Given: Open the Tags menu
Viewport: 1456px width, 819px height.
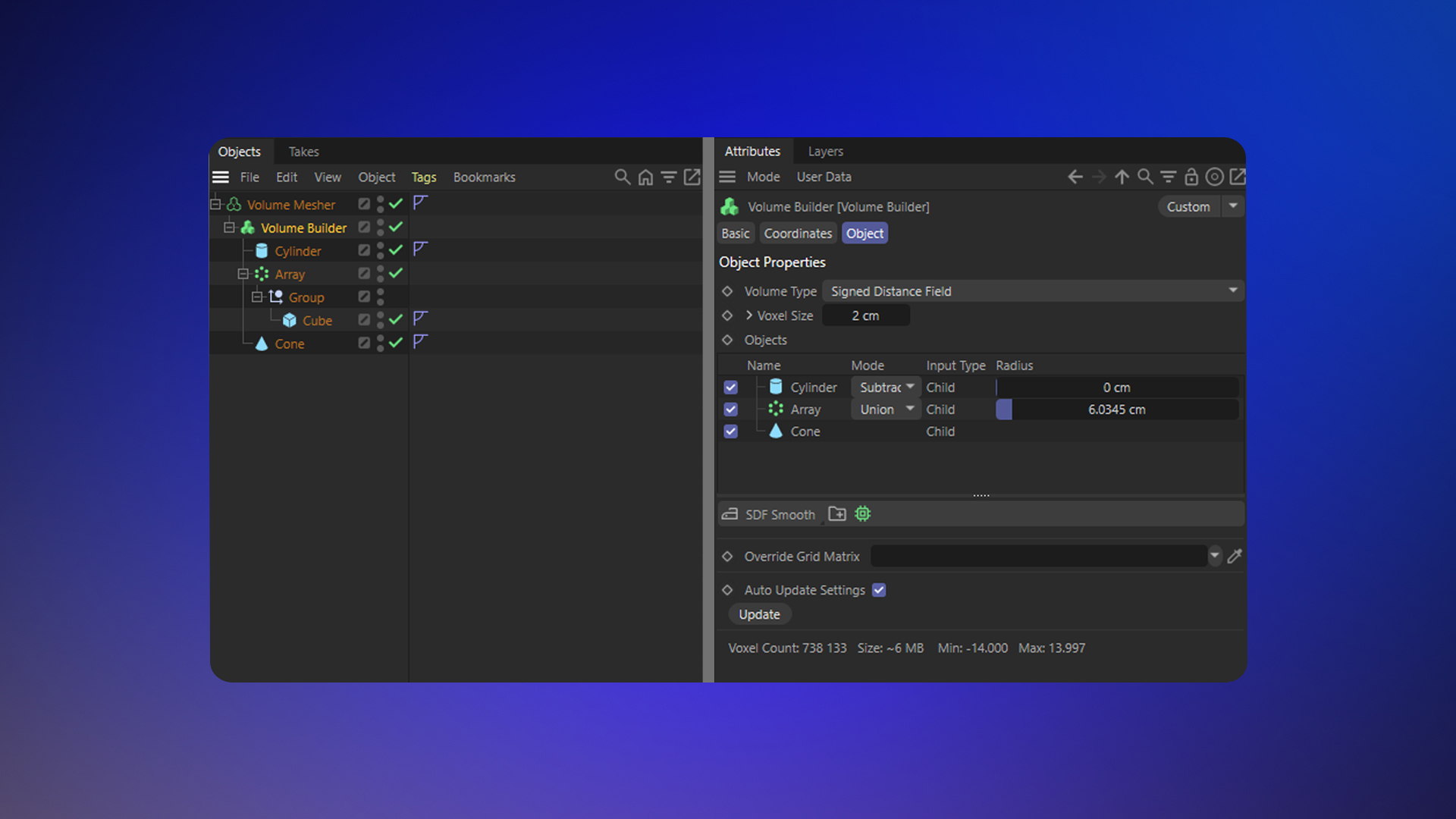Looking at the screenshot, I should point(424,177).
